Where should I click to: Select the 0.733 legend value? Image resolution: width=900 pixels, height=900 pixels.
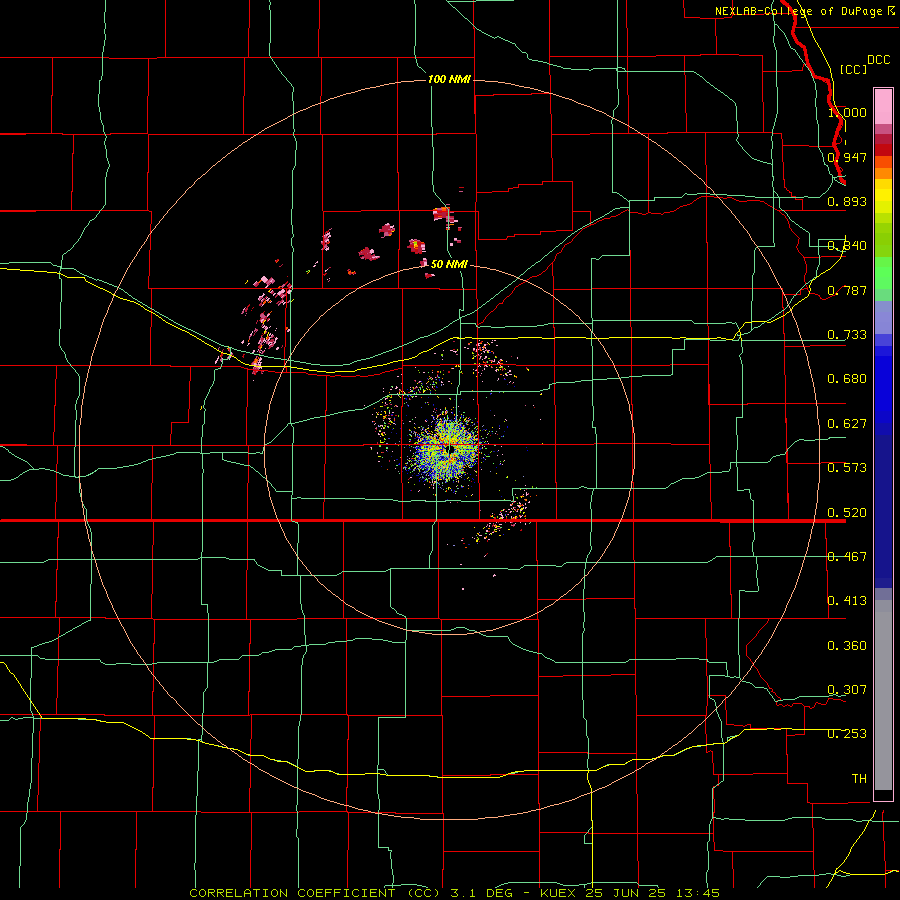847,335
